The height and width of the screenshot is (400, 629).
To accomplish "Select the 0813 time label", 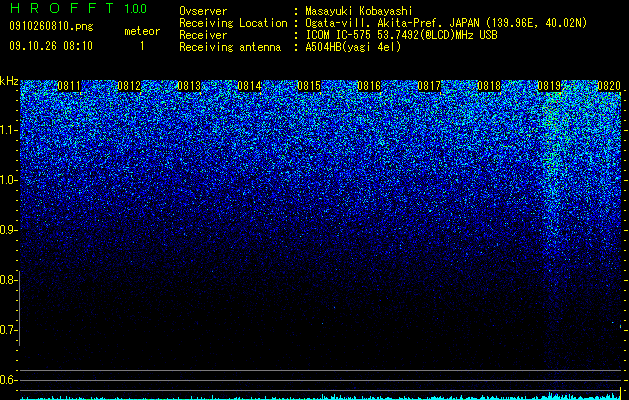I will (x=189, y=86).
